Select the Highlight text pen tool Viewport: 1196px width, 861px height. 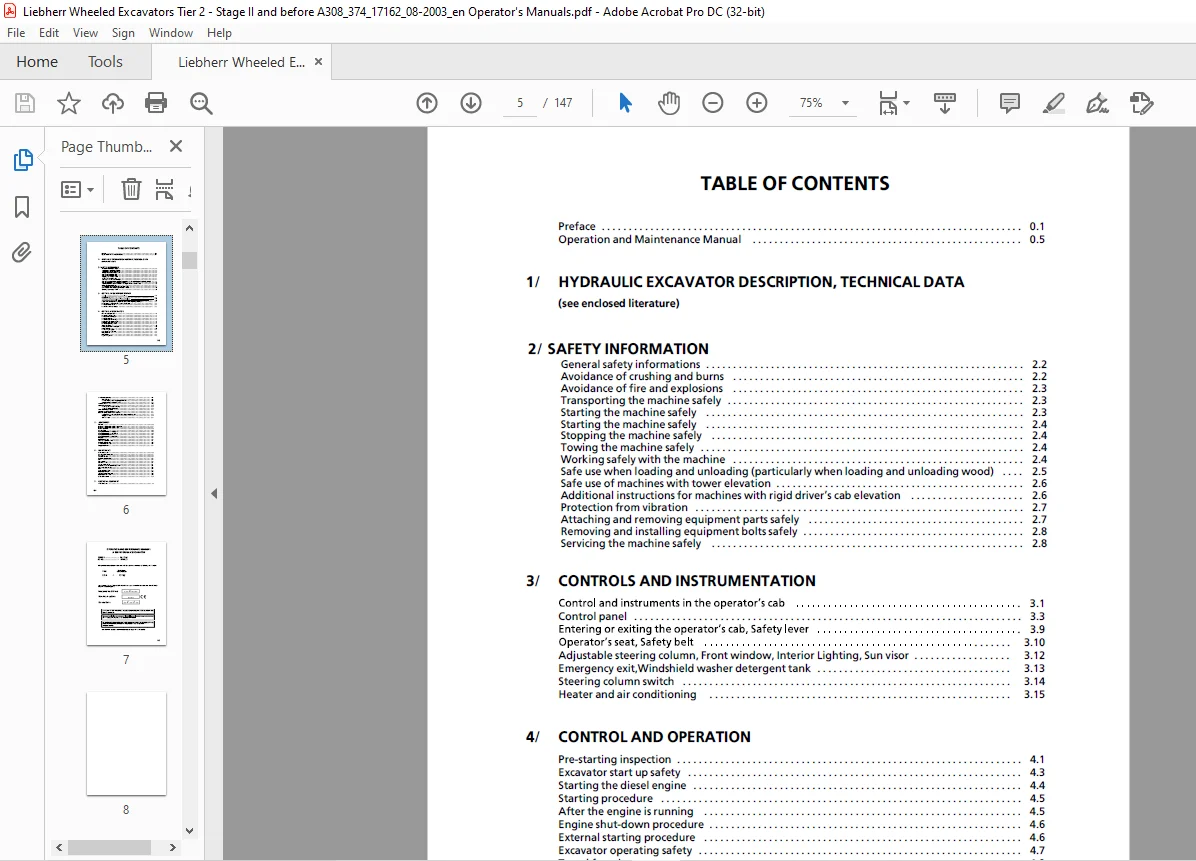click(1054, 103)
